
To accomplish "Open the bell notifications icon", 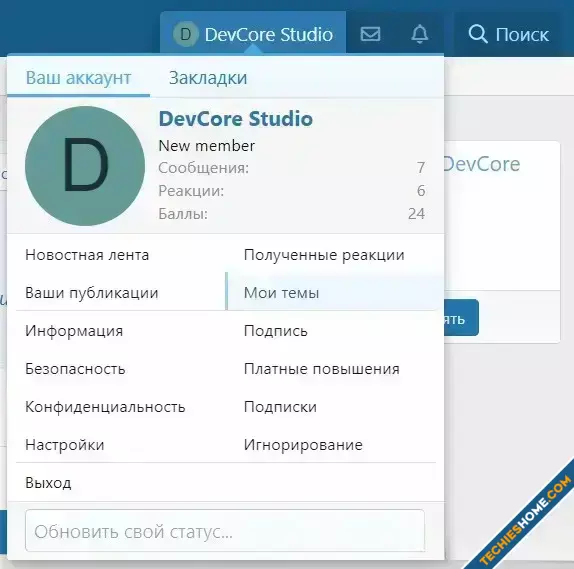I will pos(420,34).
